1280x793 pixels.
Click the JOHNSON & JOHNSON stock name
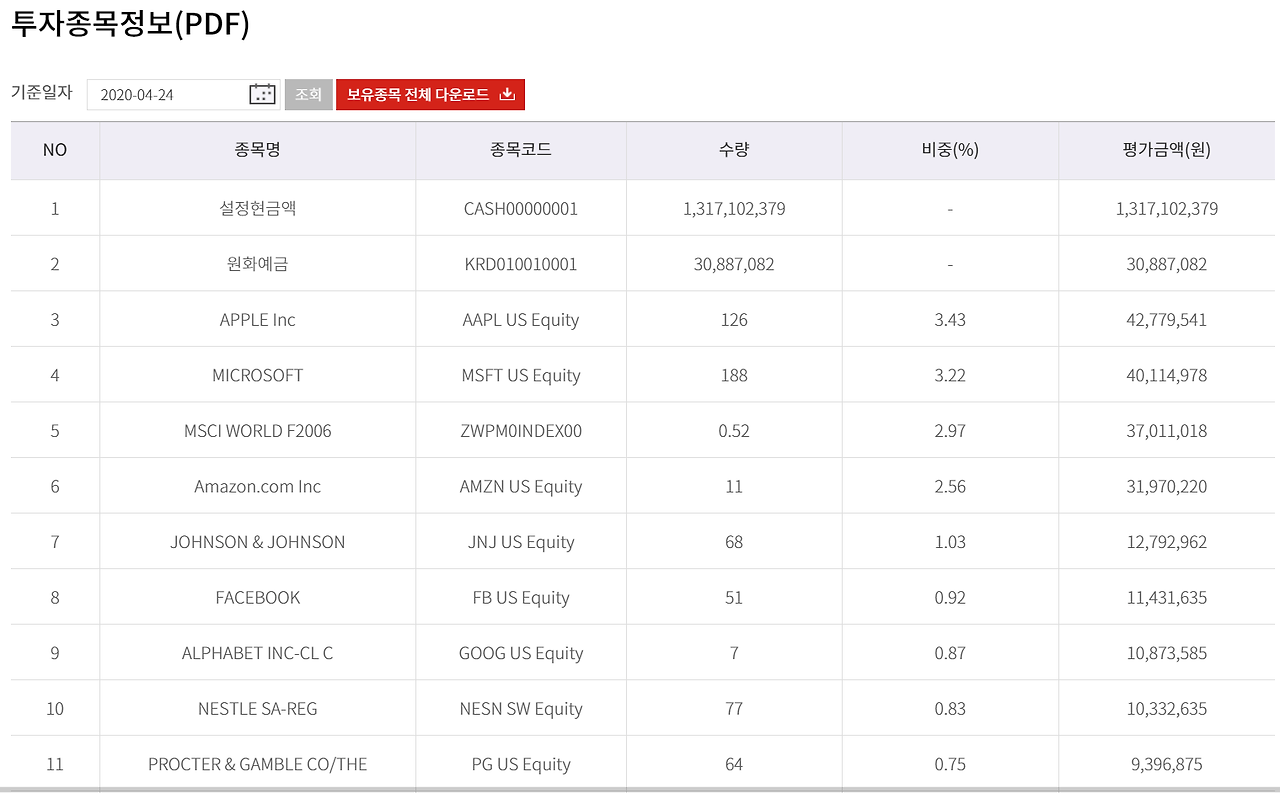coord(258,542)
